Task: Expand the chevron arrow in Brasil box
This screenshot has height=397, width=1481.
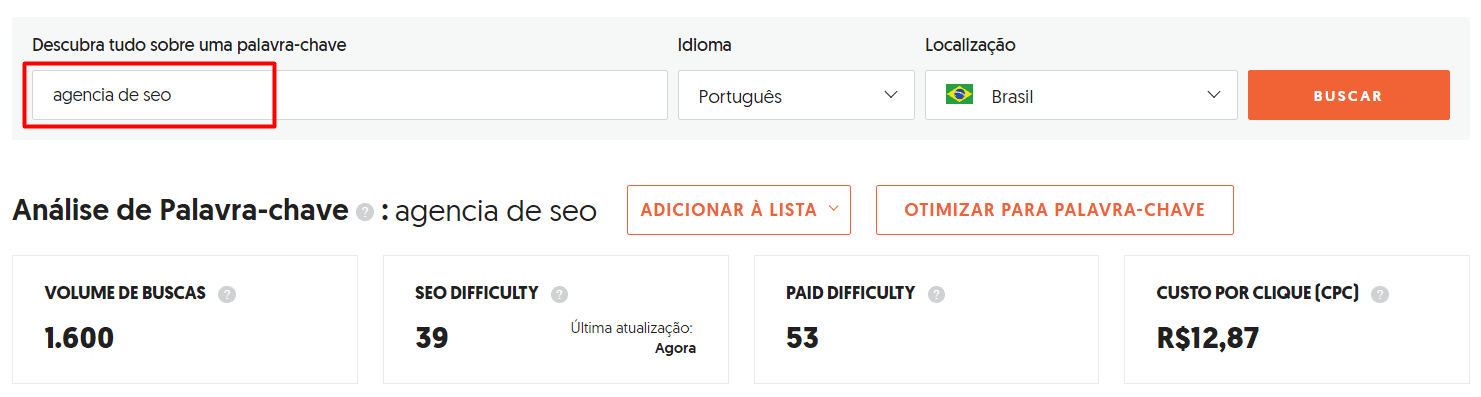Action: (x=1214, y=95)
